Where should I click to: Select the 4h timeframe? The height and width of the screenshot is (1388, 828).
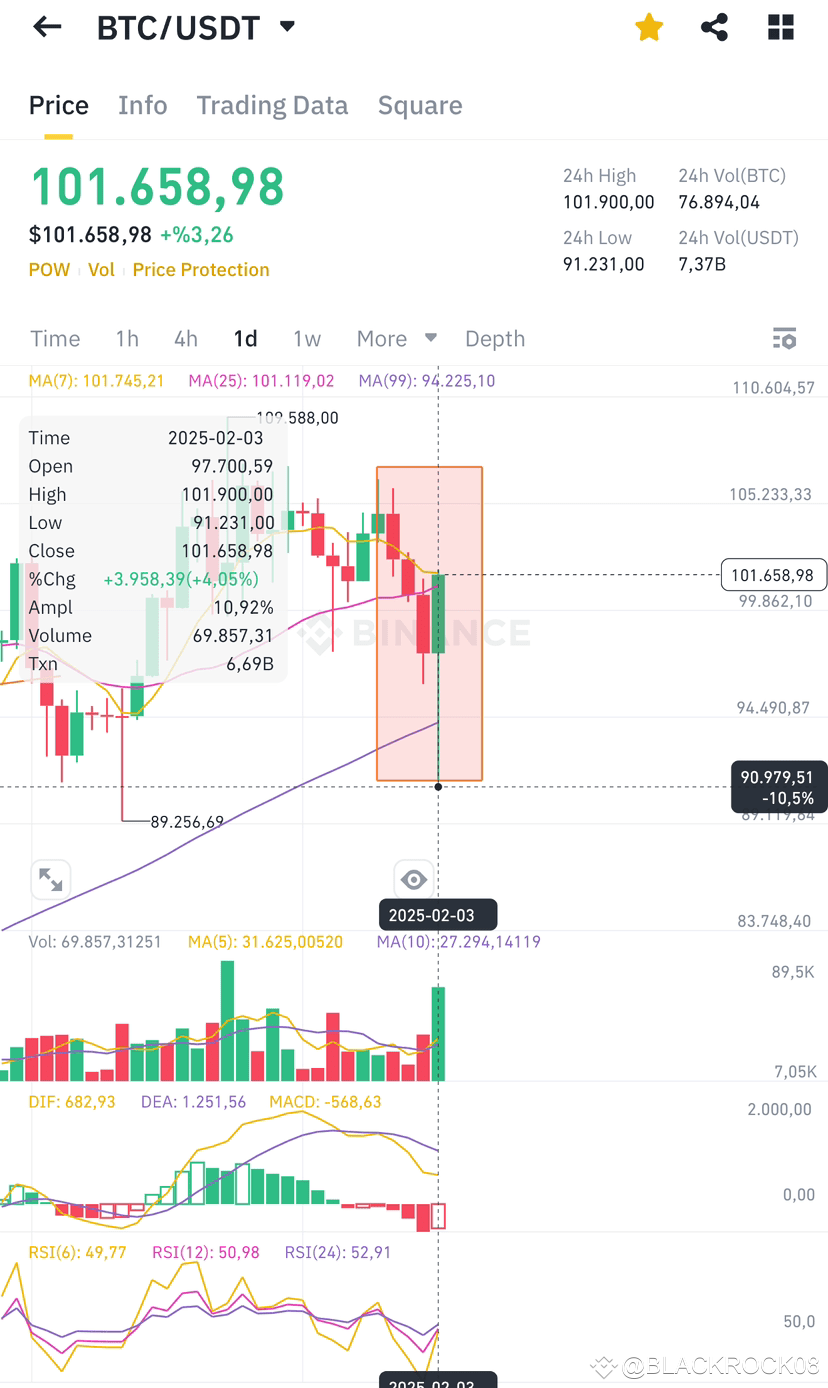(x=185, y=339)
